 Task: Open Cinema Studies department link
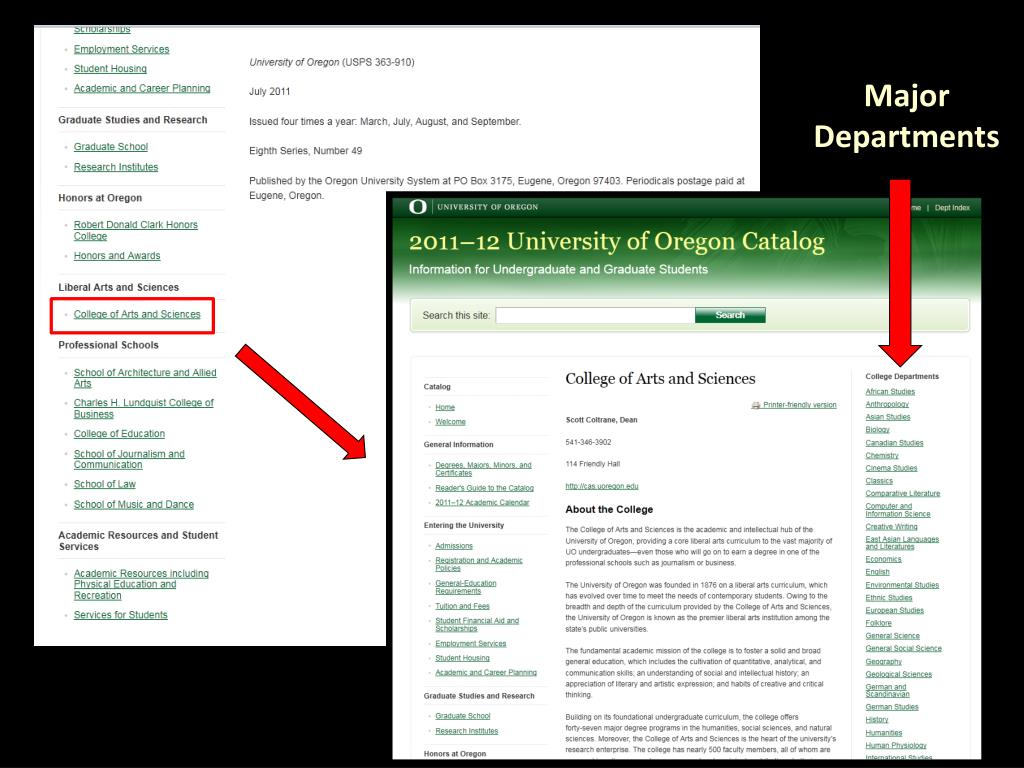[x=891, y=468]
